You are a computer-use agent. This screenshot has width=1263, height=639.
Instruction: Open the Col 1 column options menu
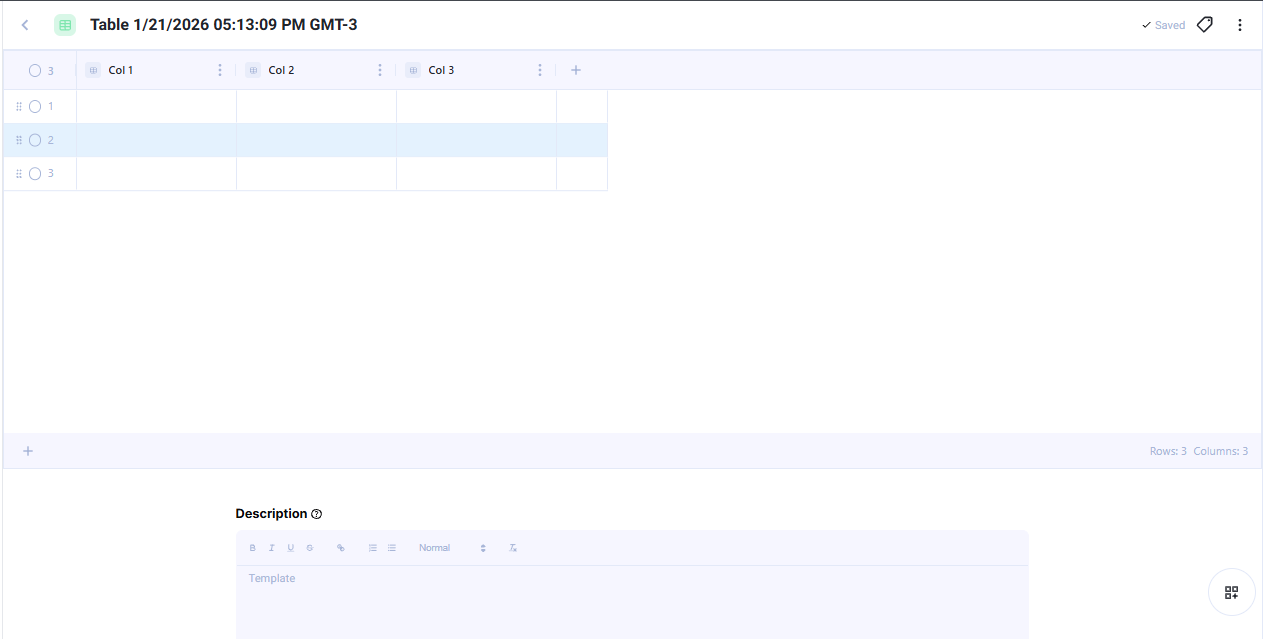click(x=220, y=70)
